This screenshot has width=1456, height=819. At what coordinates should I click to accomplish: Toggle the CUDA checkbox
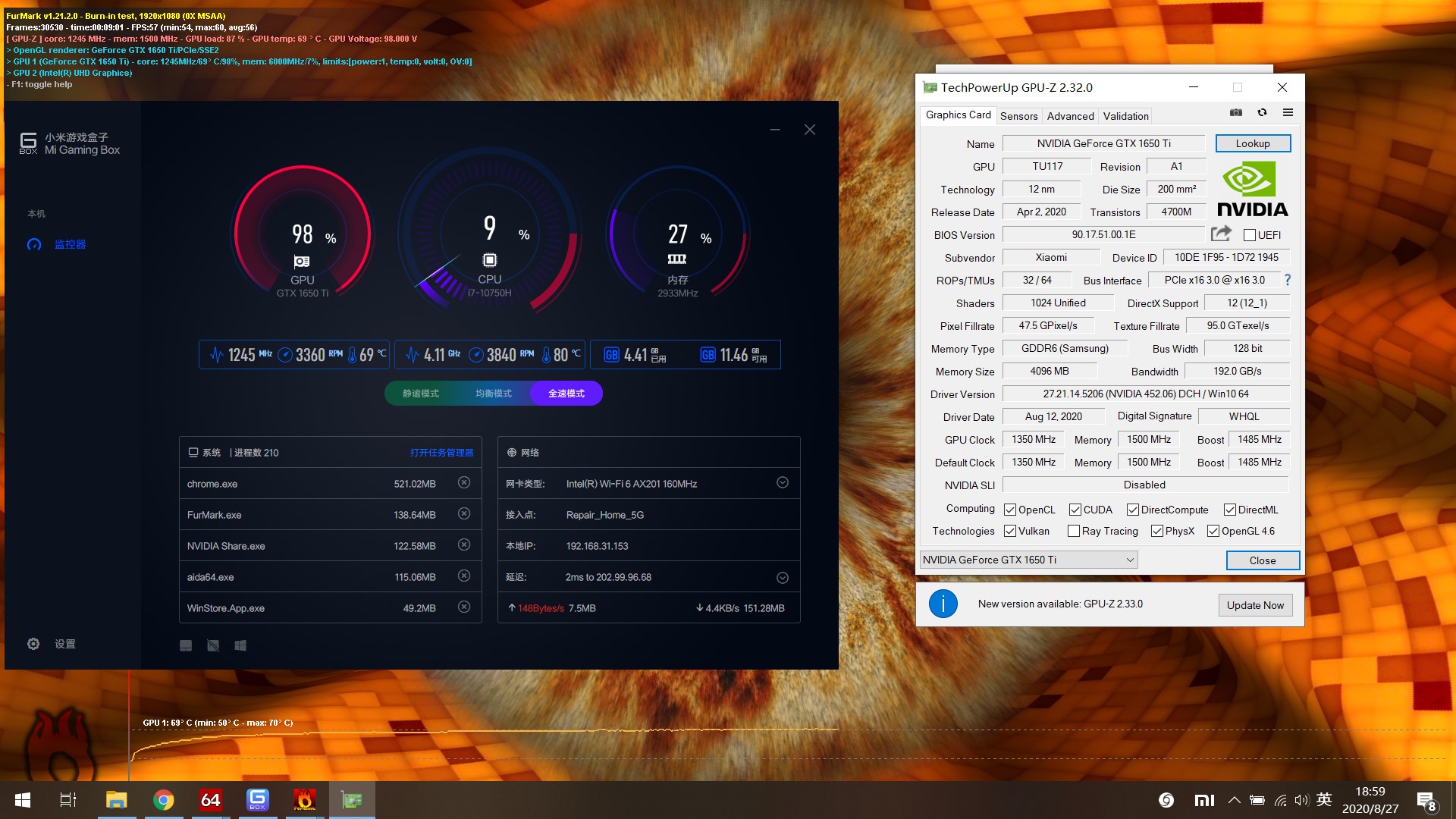pyautogui.click(x=1075, y=510)
